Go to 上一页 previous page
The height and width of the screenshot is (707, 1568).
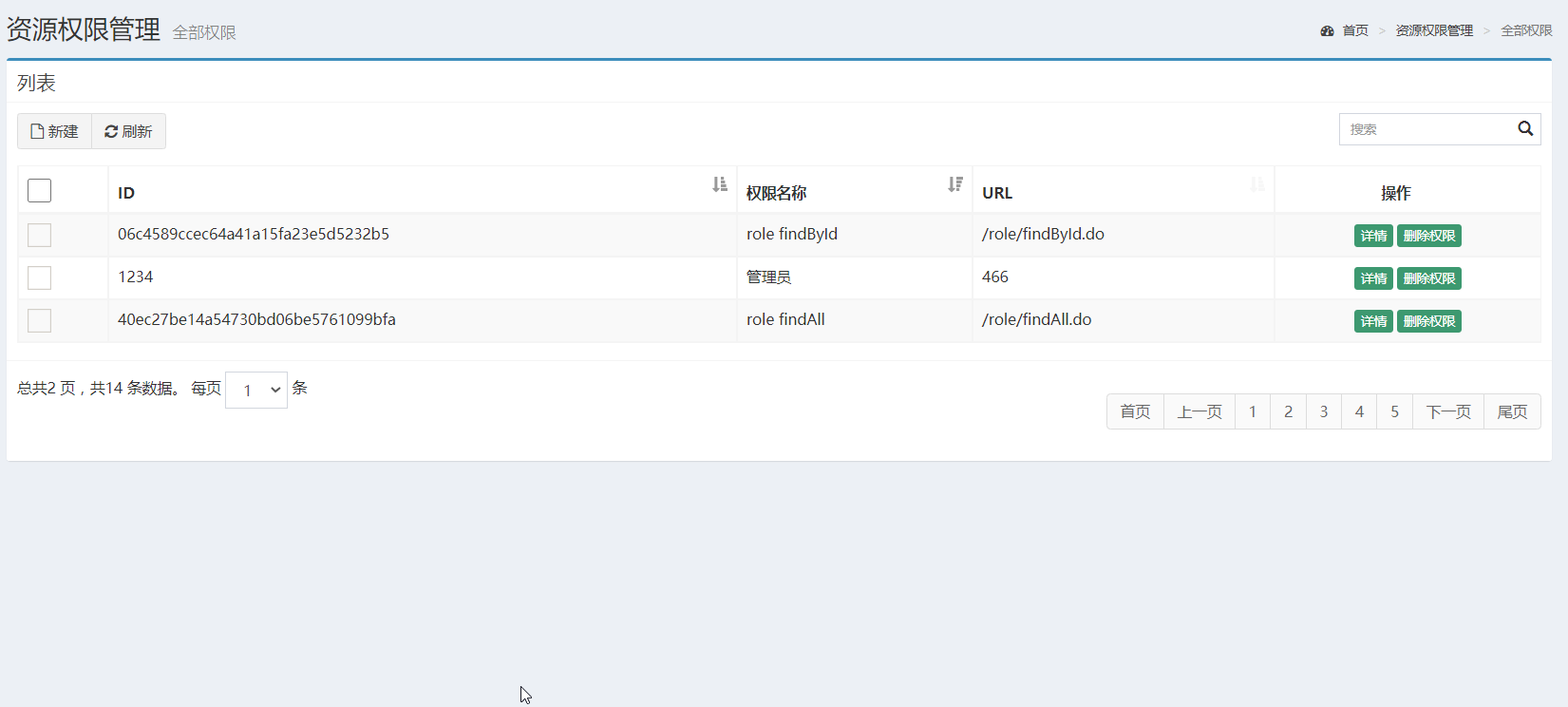(1200, 411)
